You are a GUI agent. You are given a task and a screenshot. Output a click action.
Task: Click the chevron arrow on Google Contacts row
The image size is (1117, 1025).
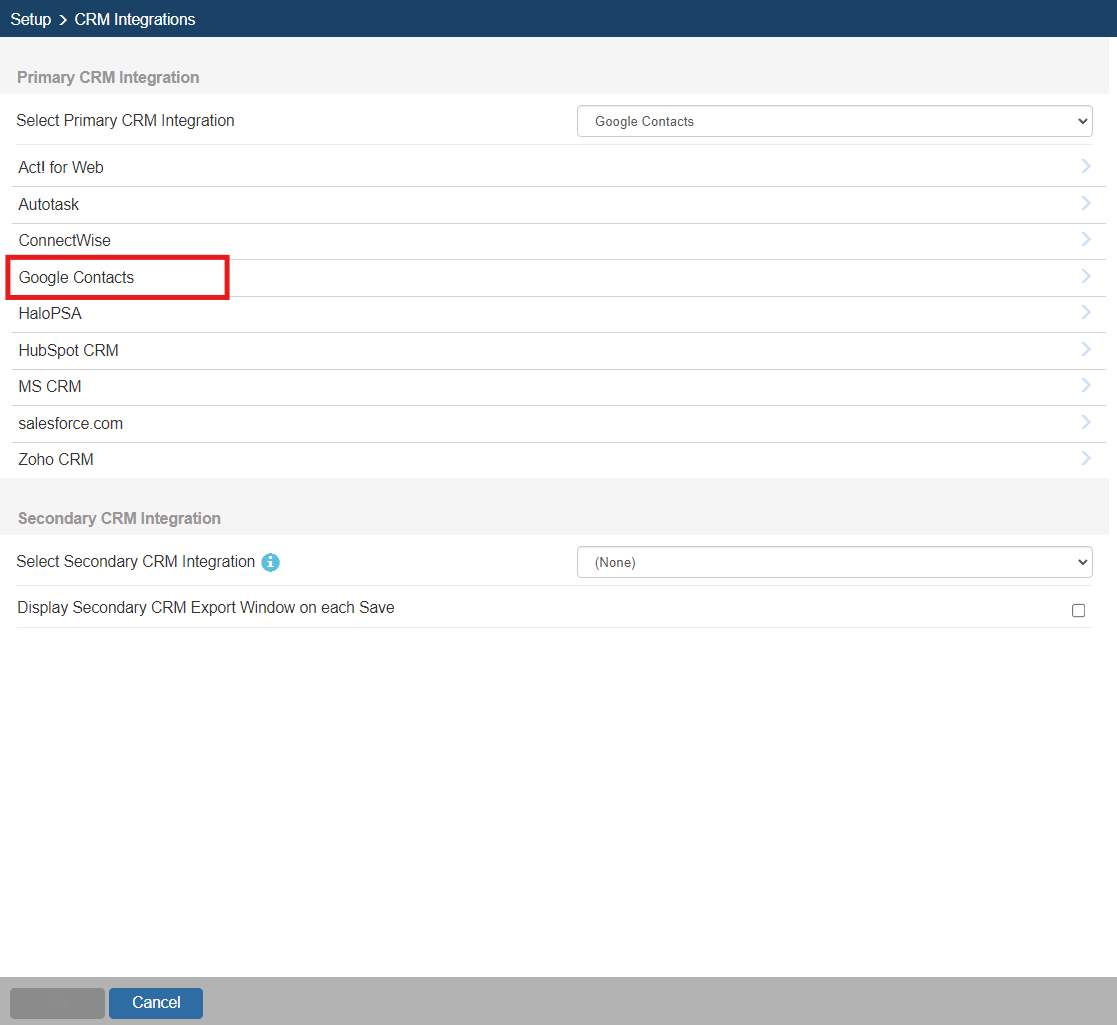[x=1086, y=276]
